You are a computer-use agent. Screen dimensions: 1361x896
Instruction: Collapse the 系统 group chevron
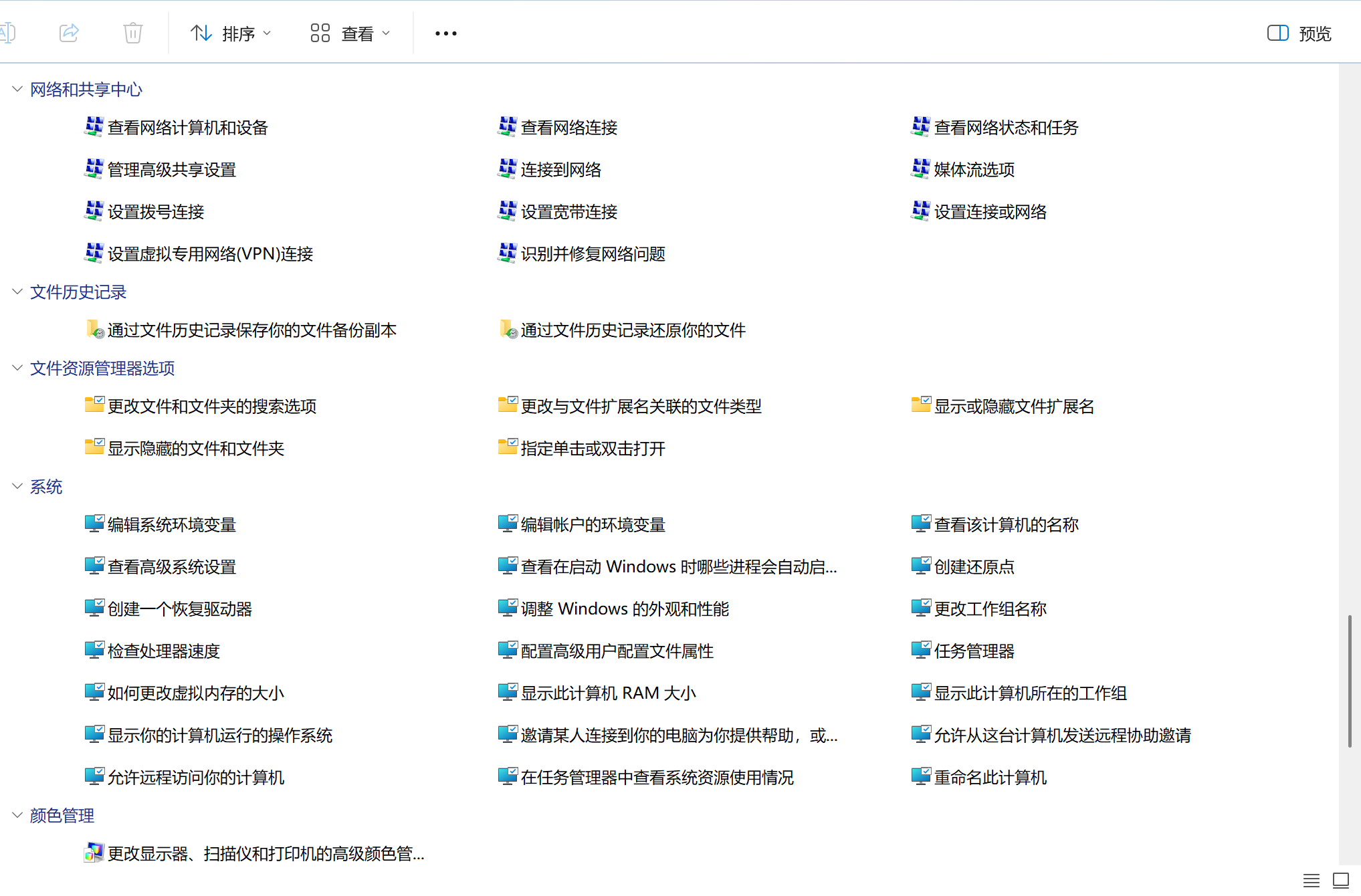(17, 486)
